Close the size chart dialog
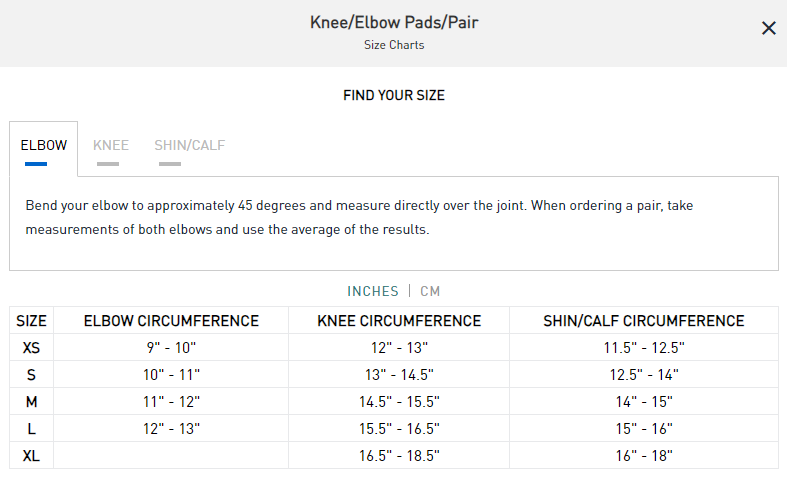The width and height of the screenshot is (787, 499). (768, 28)
